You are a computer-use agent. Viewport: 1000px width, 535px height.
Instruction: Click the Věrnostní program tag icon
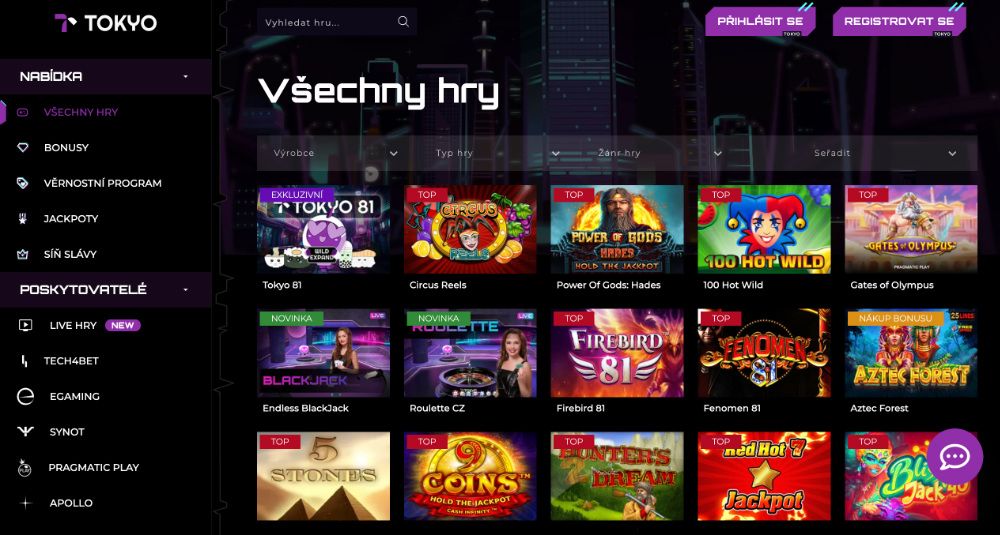click(23, 183)
